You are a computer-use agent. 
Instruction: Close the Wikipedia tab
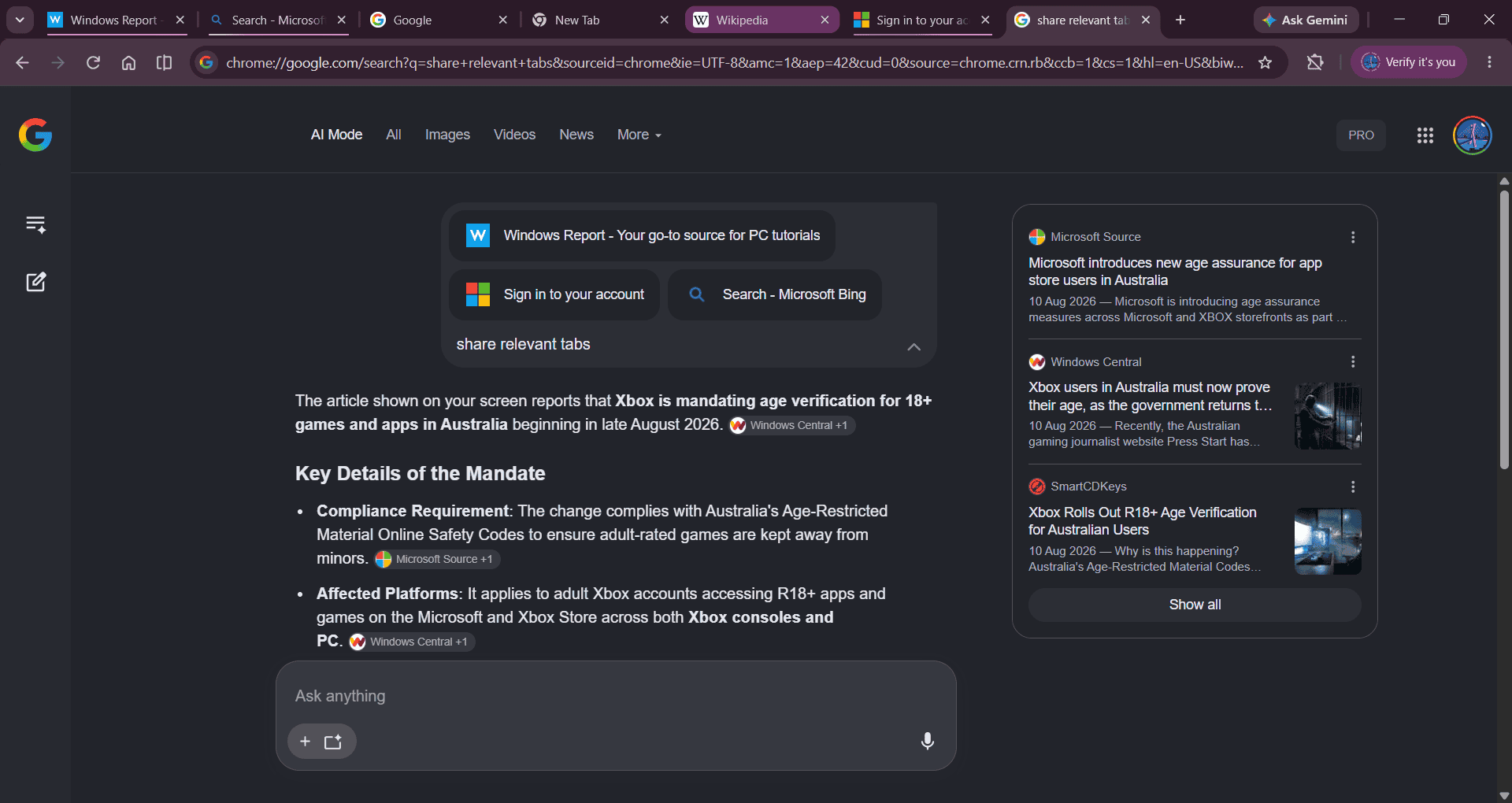[825, 20]
